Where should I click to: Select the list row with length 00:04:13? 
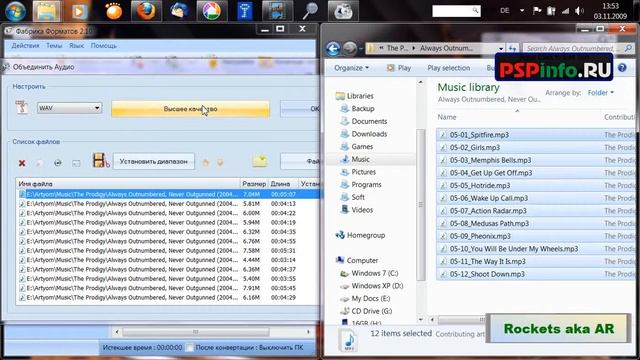(x=168, y=204)
